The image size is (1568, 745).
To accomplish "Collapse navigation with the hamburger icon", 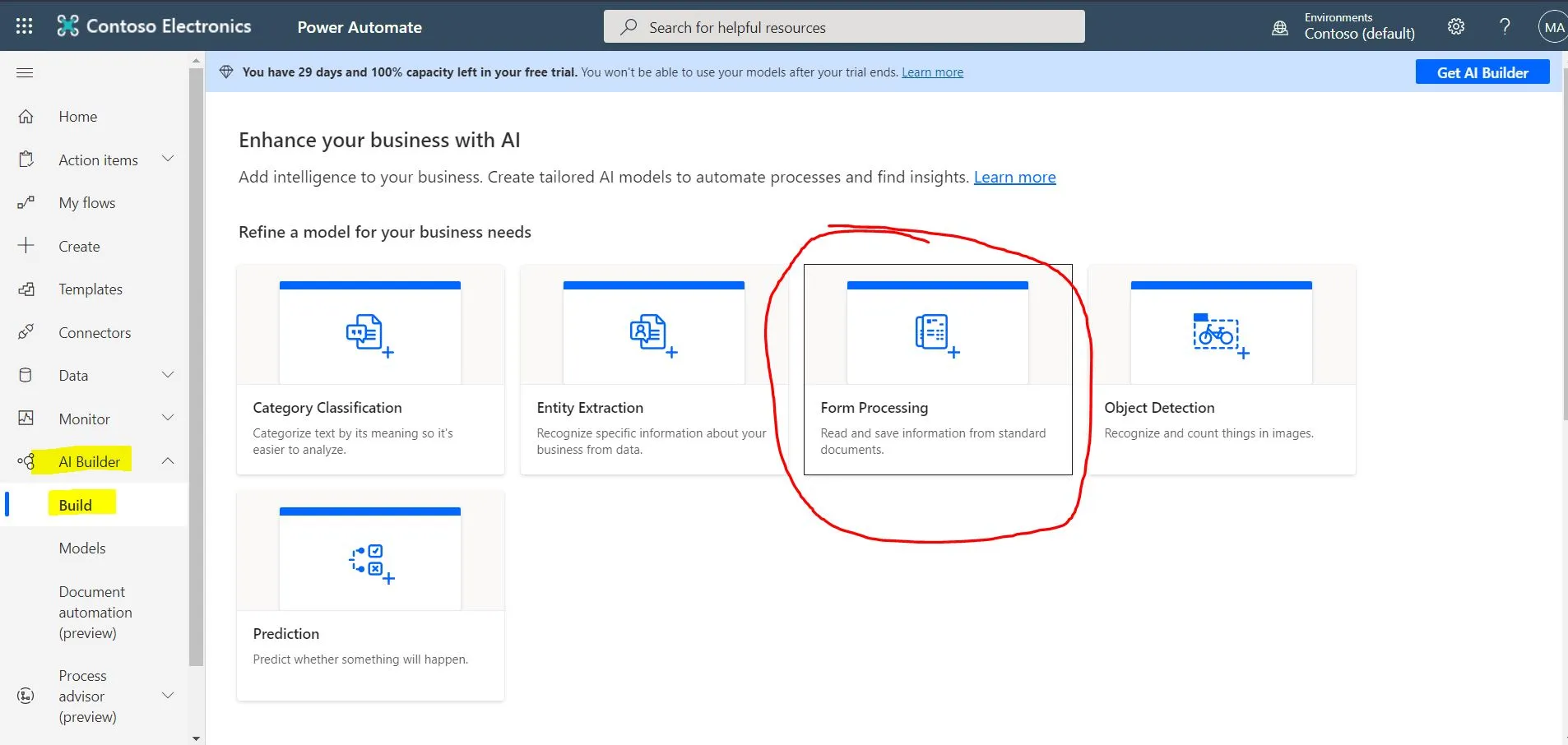I will pyautogui.click(x=25, y=73).
